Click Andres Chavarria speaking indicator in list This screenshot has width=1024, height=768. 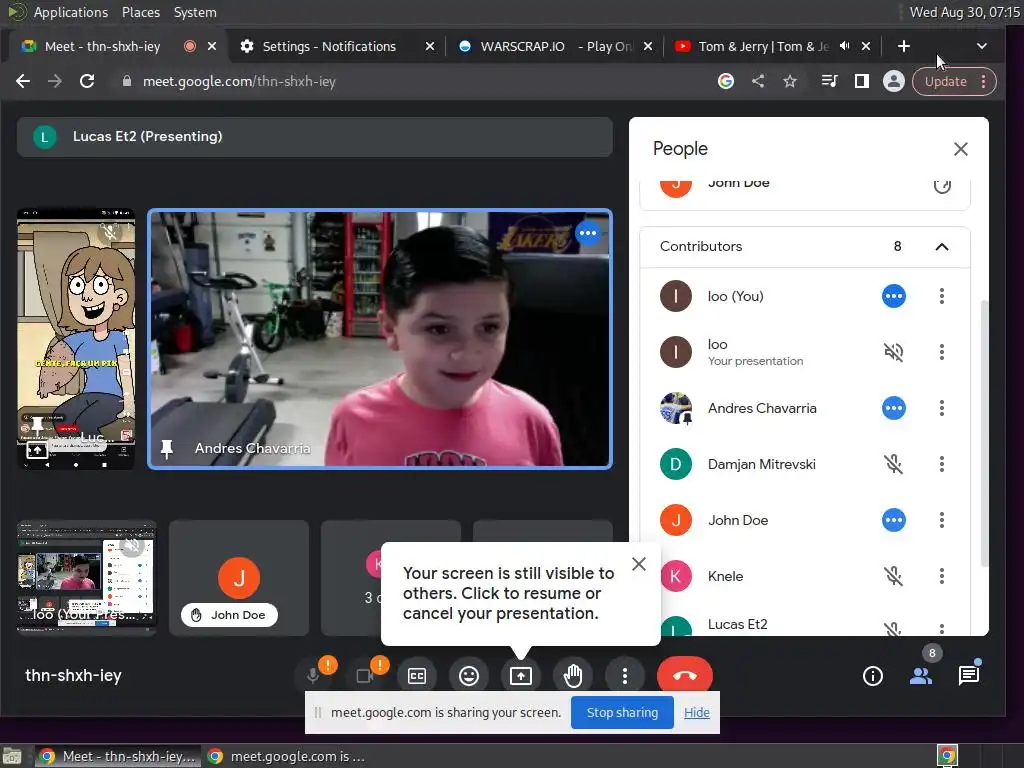click(x=893, y=408)
